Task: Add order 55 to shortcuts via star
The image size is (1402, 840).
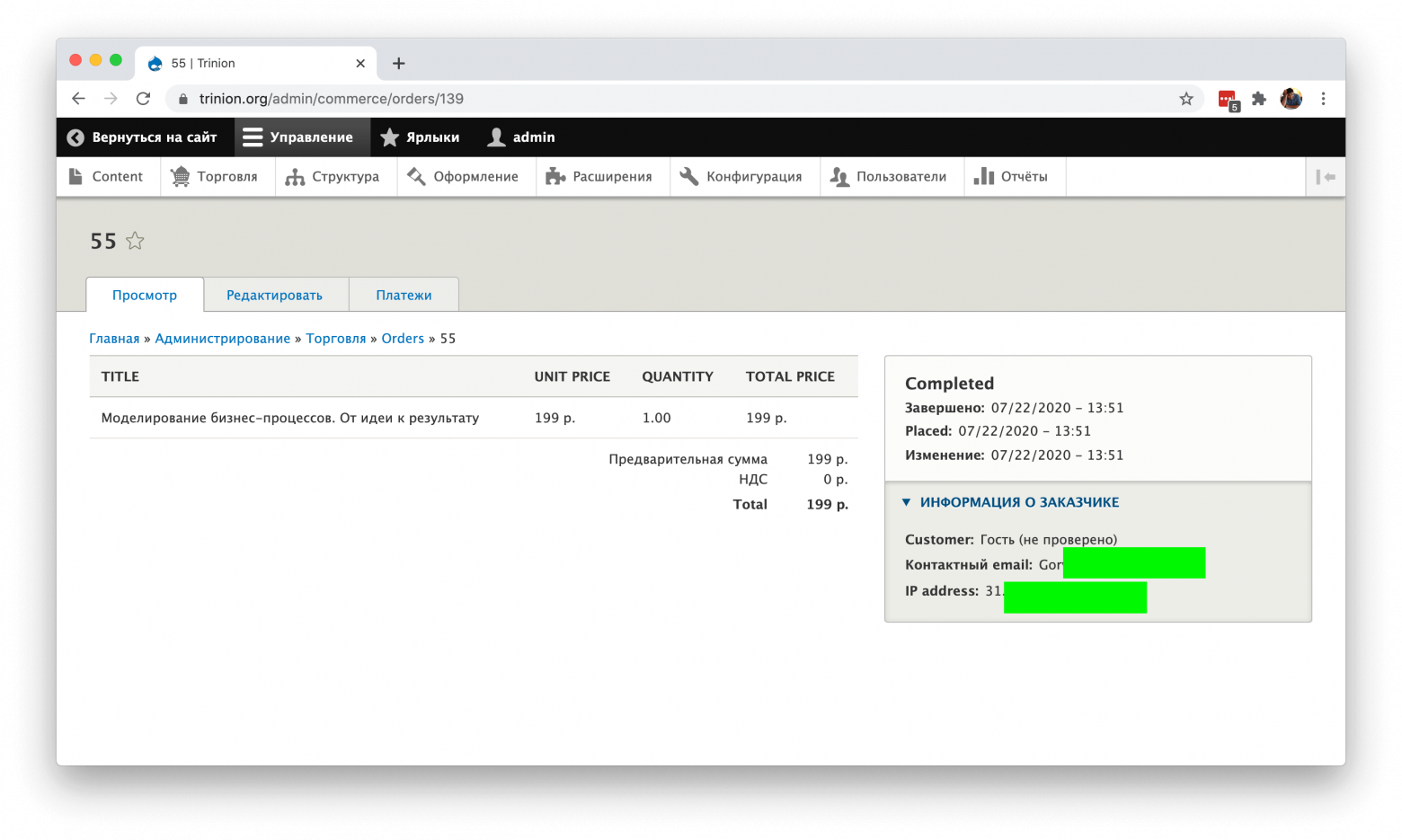Action: pos(135,241)
